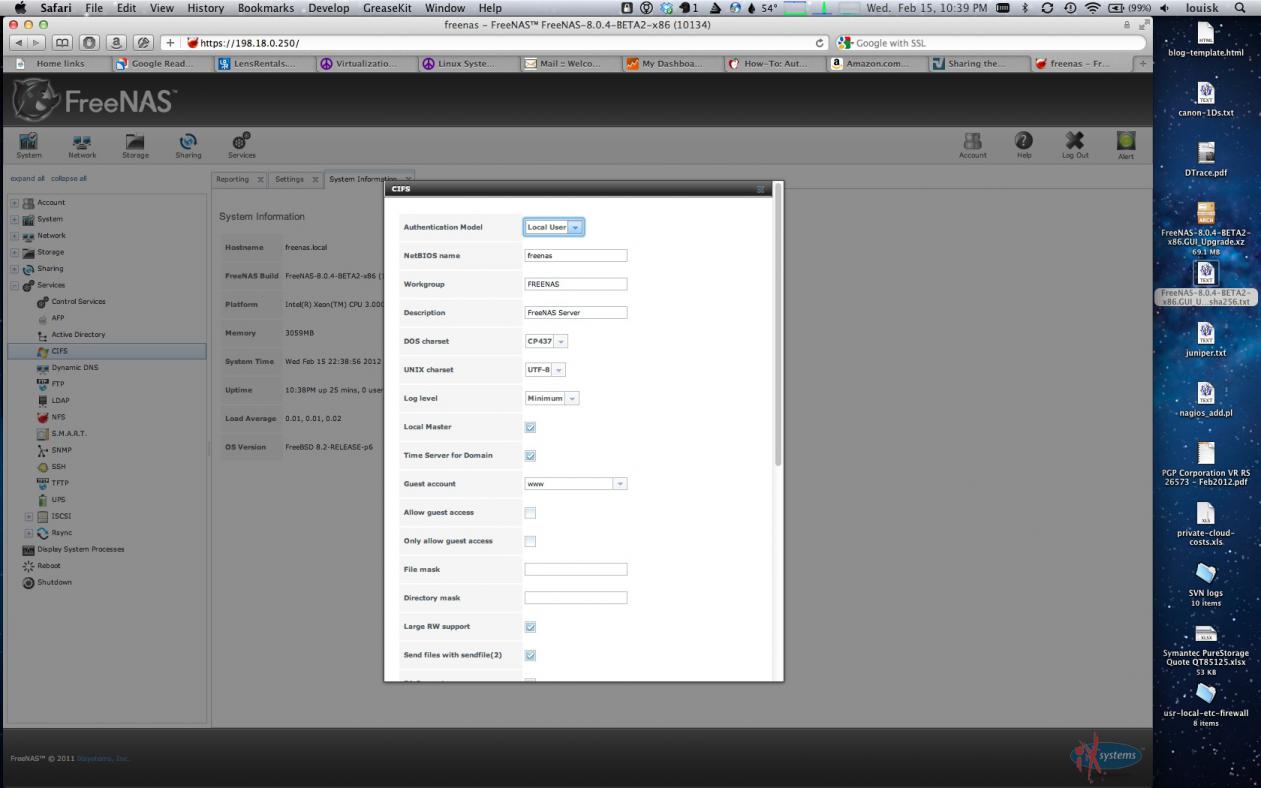Collapse Services tree node
Viewport: 1261px width, 788px height.
[14, 285]
